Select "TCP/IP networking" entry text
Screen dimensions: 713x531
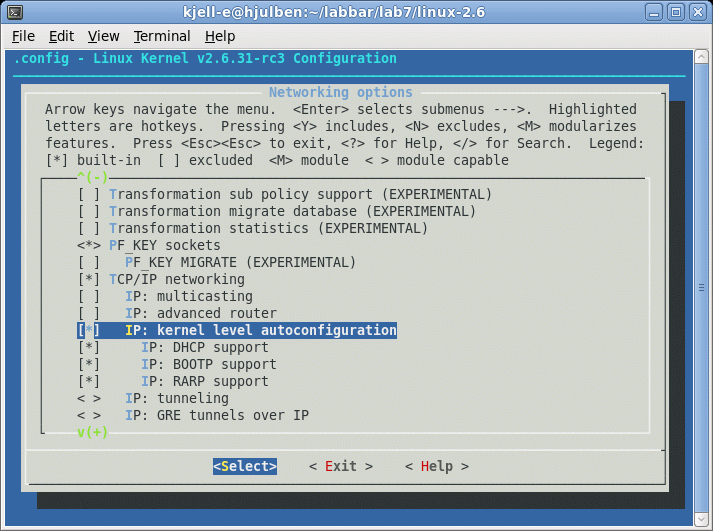point(177,279)
